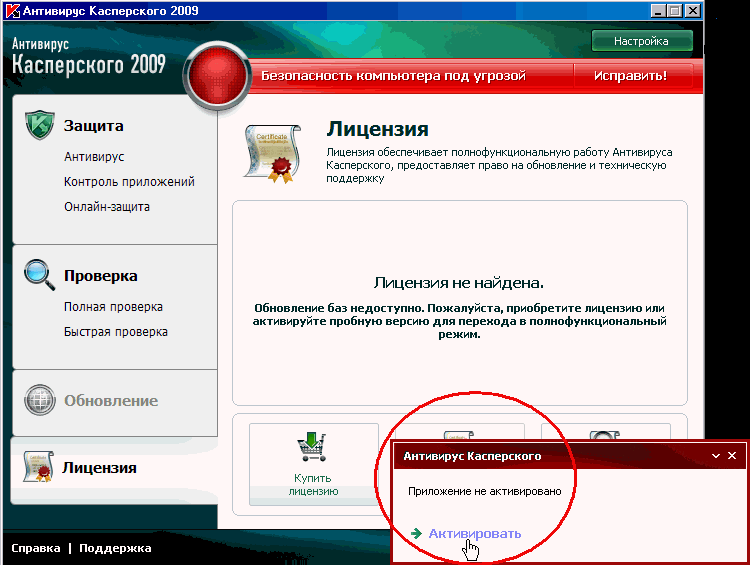This screenshot has width=750, height=565.
Task: Open Онлайн-защита item
Action: (107, 207)
